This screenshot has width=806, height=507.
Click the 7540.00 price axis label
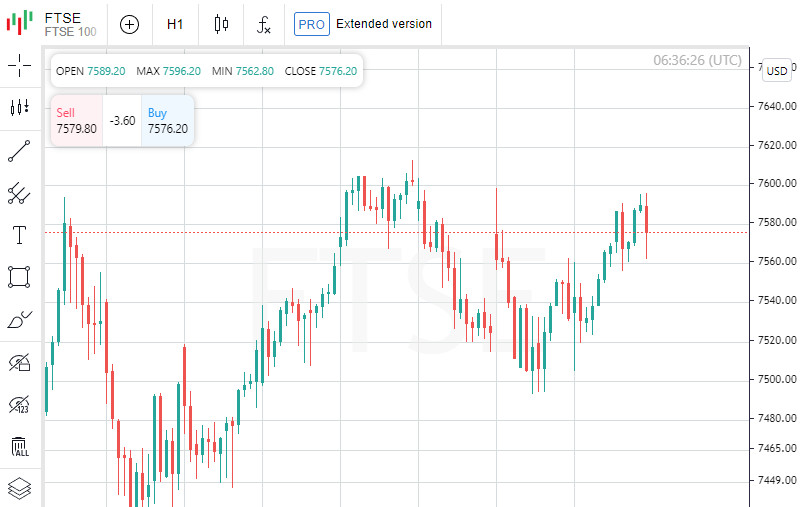[777, 300]
